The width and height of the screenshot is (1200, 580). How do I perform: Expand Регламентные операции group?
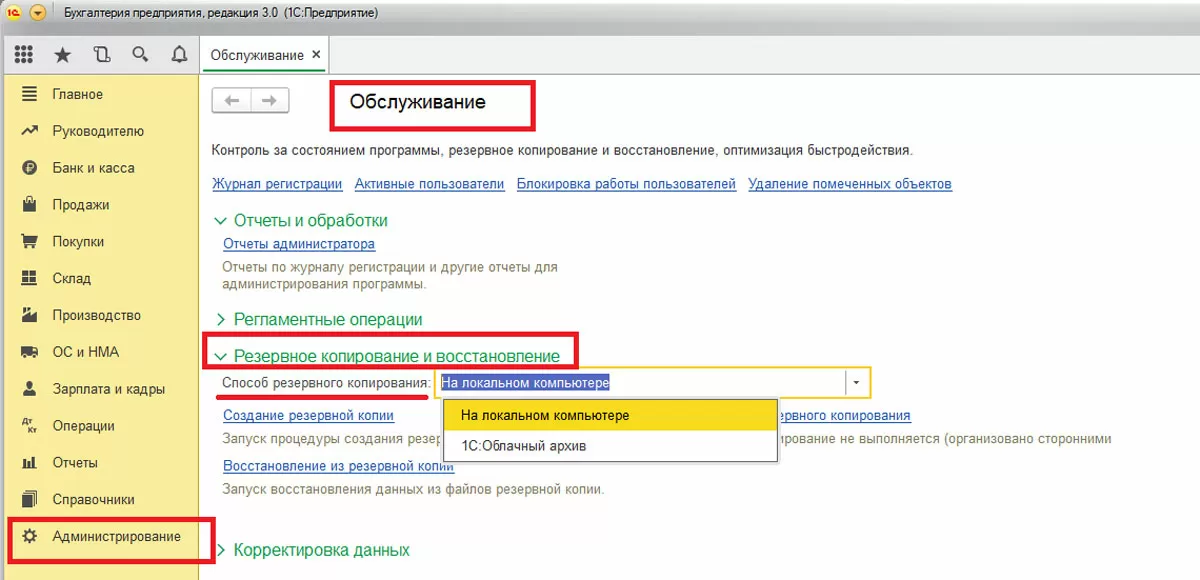tap(319, 320)
